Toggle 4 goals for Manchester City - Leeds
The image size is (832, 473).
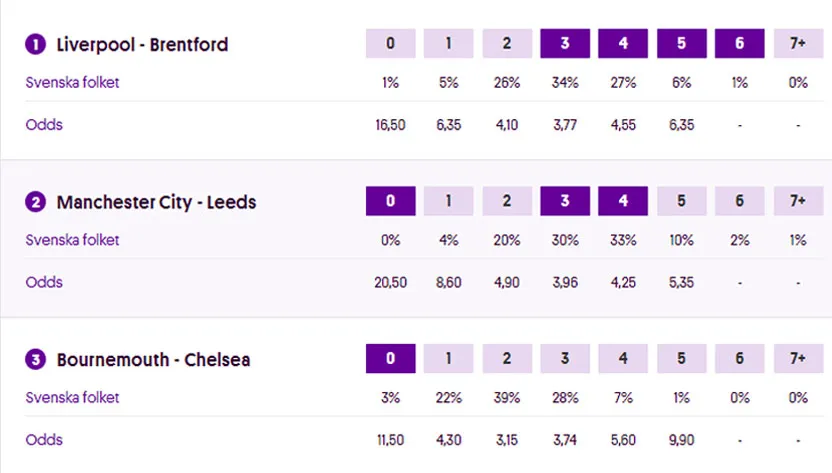click(x=623, y=201)
